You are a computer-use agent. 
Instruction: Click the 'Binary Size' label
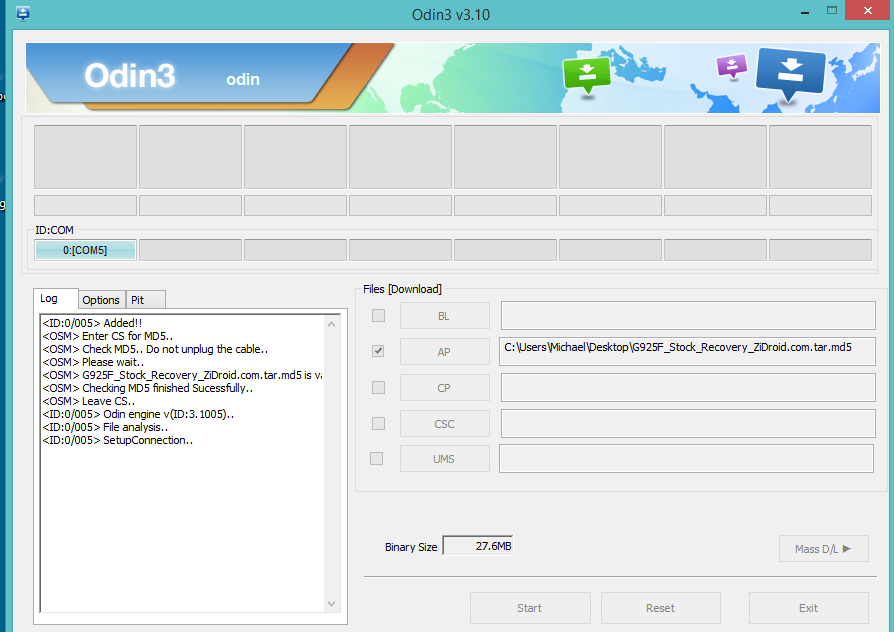pyautogui.click(x=411, y=547)
